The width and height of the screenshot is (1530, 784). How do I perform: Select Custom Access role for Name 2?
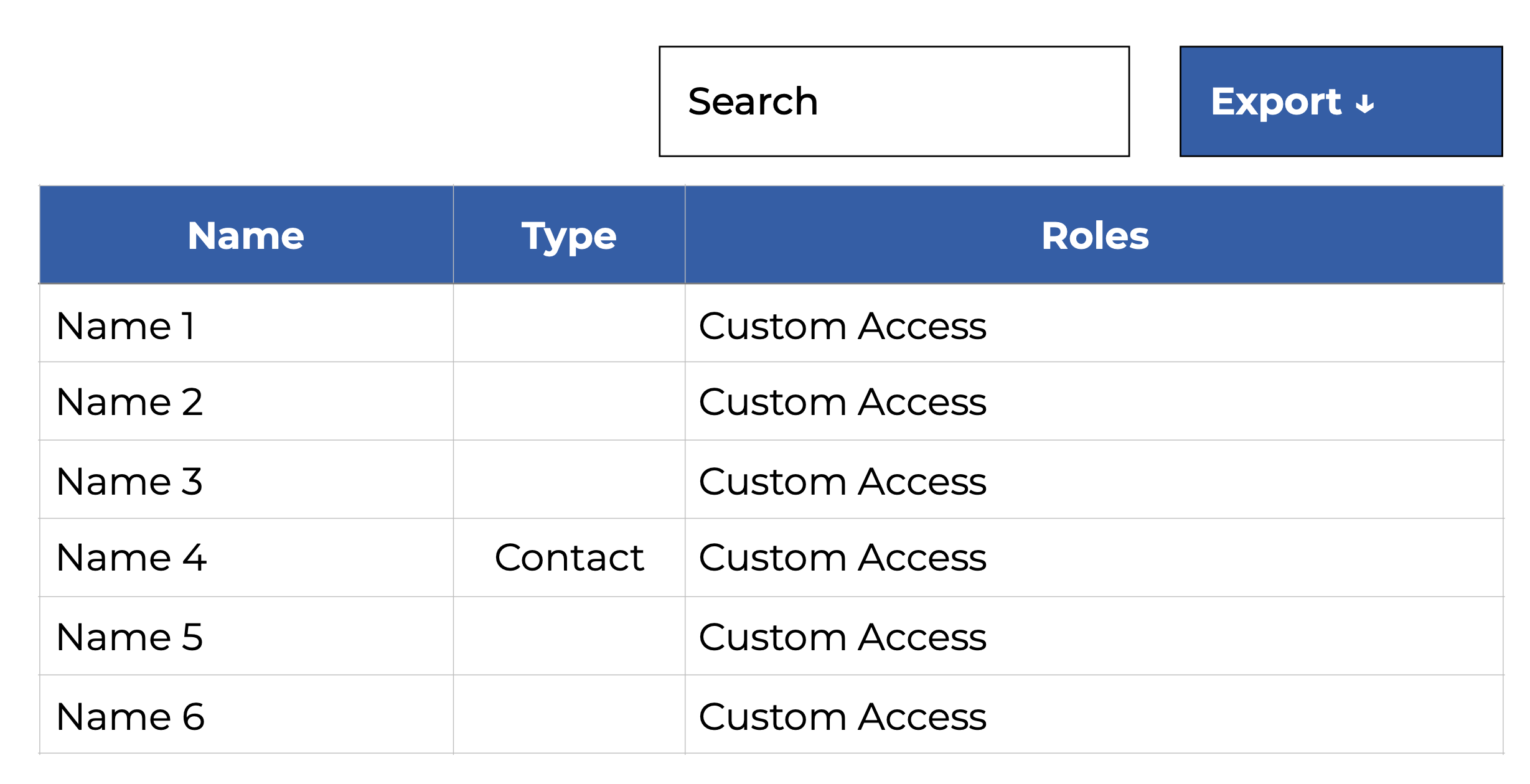842,402
